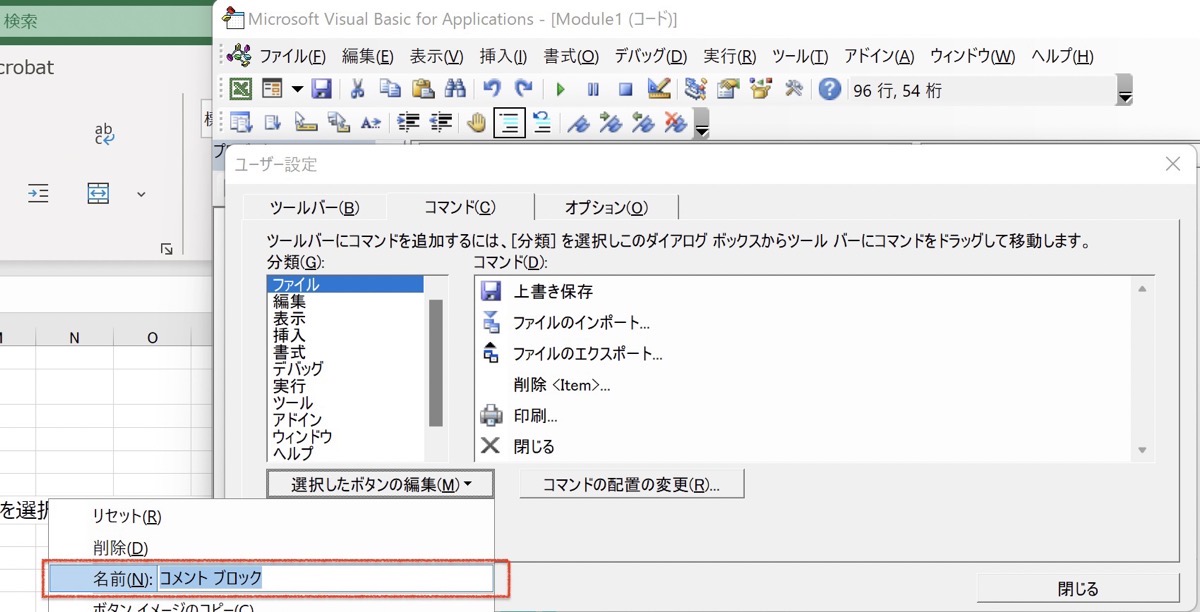The image size is (1200, 612).
Task: Click the View Microsoft Excel icon
Action: (241, 89)
